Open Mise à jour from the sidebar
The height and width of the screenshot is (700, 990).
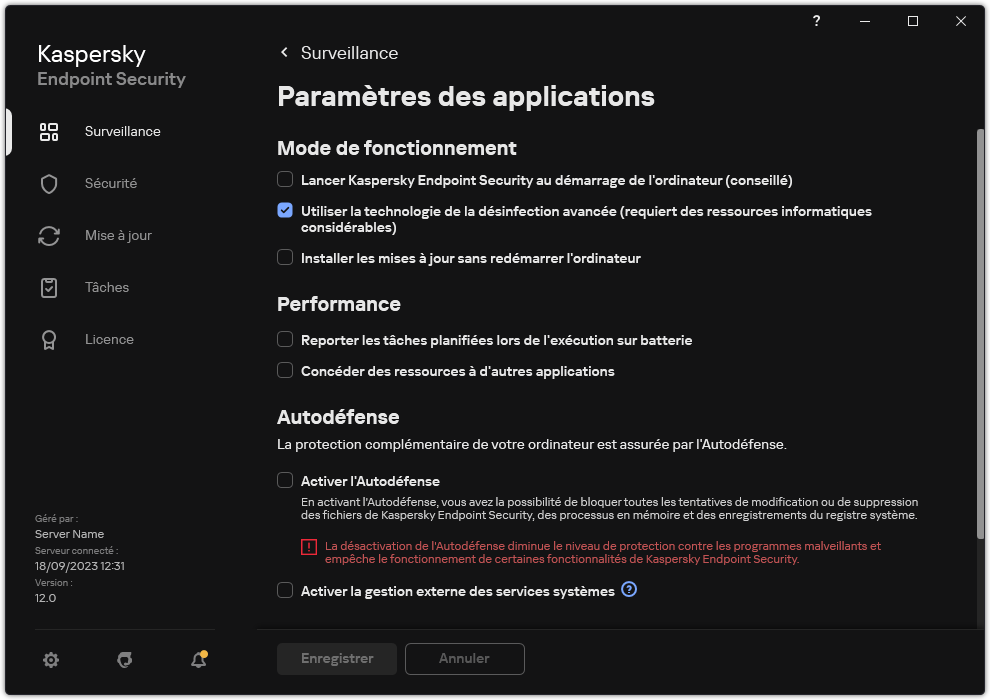[x=118, y=235]
